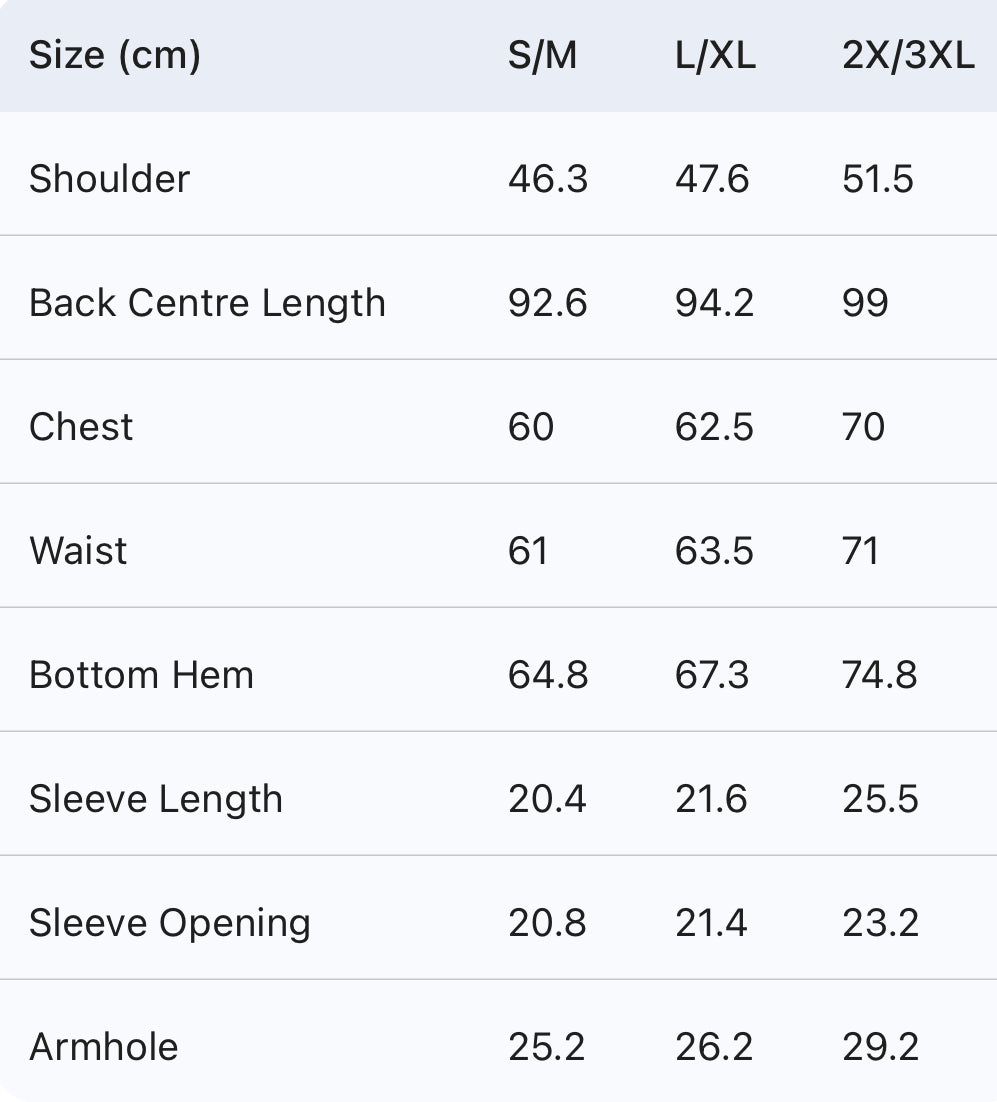
Task: Click Armhole L/XL value 26.2
Action: tap(711, 1047)
